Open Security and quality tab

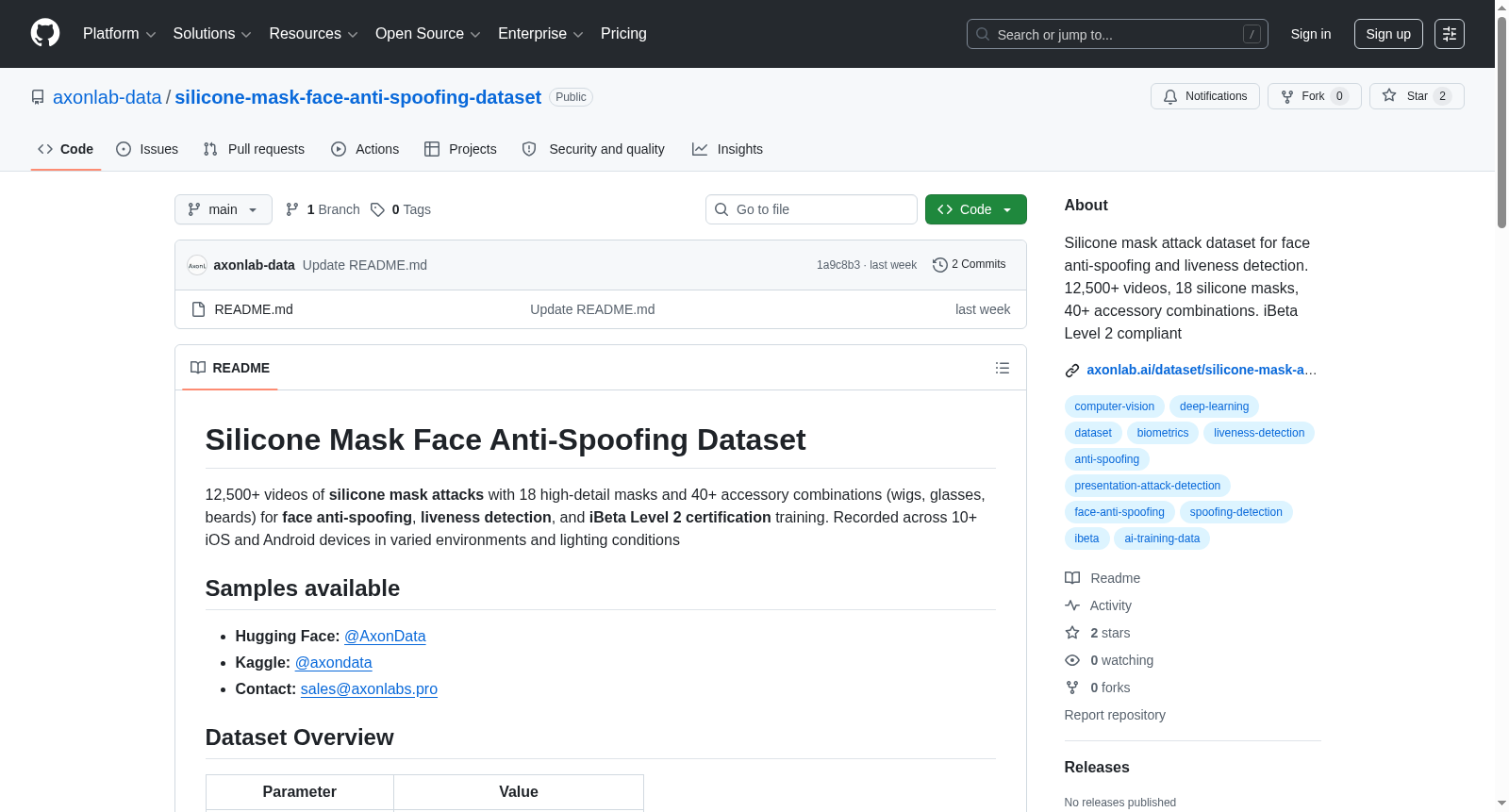593,149
